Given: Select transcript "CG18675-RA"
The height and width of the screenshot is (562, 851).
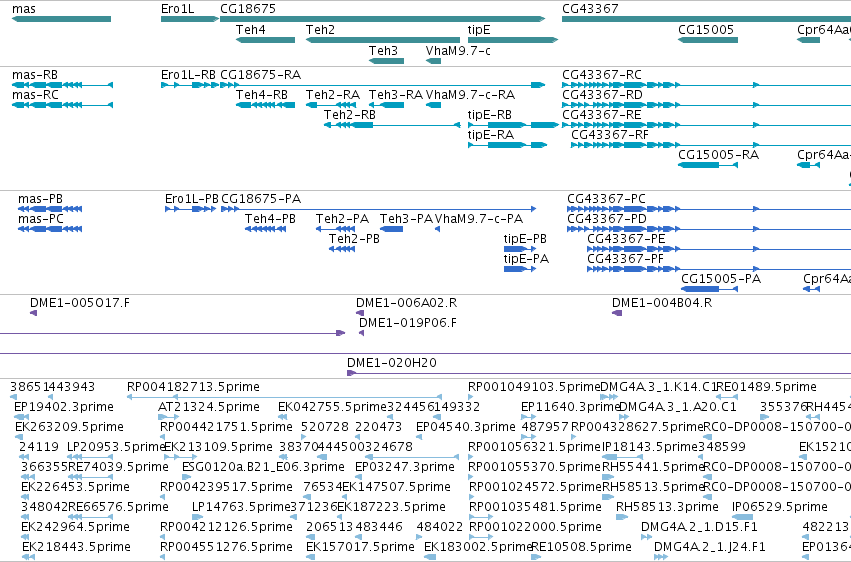Looking at the screenshot, I should pyautogui.click(x=261, y=75).
